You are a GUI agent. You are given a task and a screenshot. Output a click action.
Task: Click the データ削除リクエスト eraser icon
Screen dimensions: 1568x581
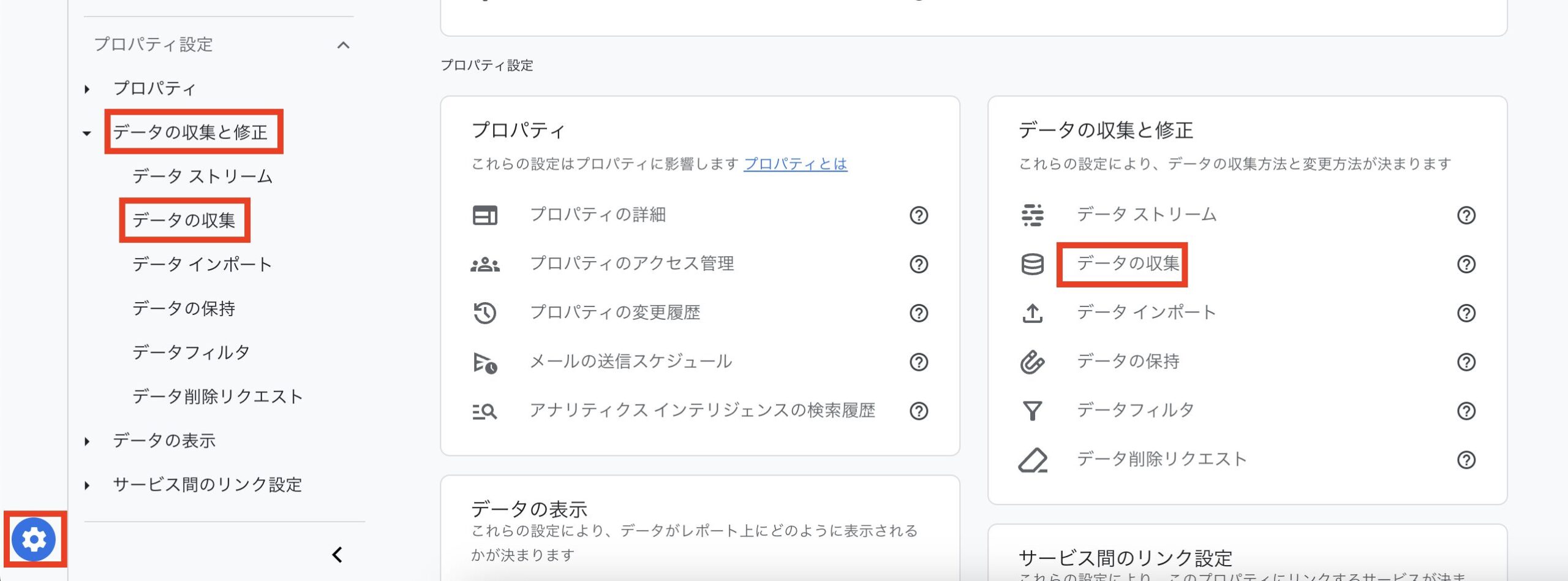click(x=1033, y=460)
